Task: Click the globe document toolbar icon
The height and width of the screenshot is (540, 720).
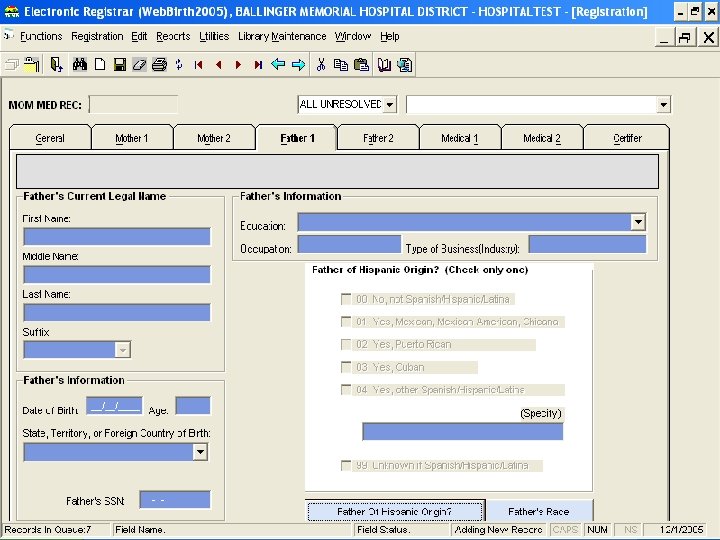Action: [x=405, y=65]
